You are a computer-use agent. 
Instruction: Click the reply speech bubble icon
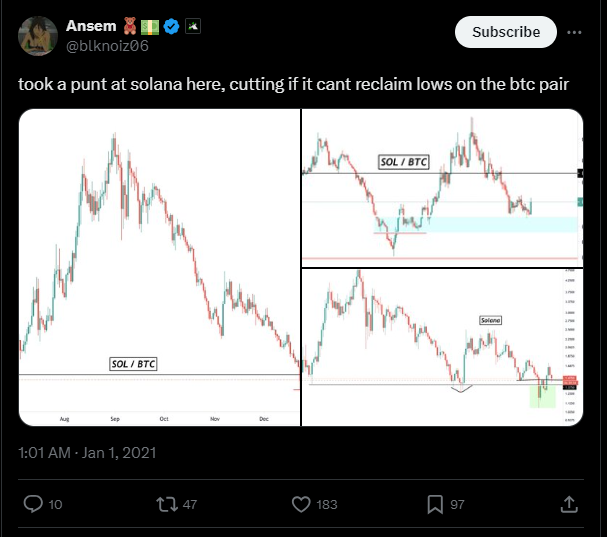[32, 505]
